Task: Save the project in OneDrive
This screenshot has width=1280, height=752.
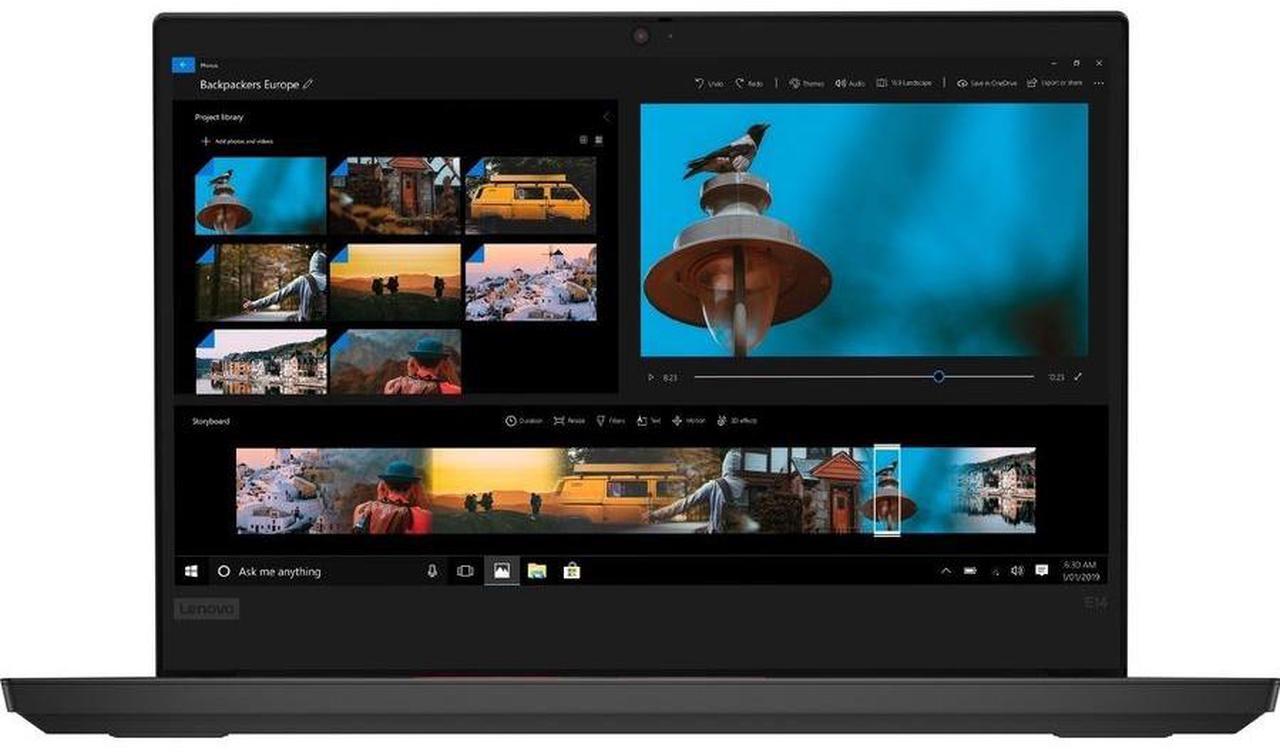Action: coord(987,84)
